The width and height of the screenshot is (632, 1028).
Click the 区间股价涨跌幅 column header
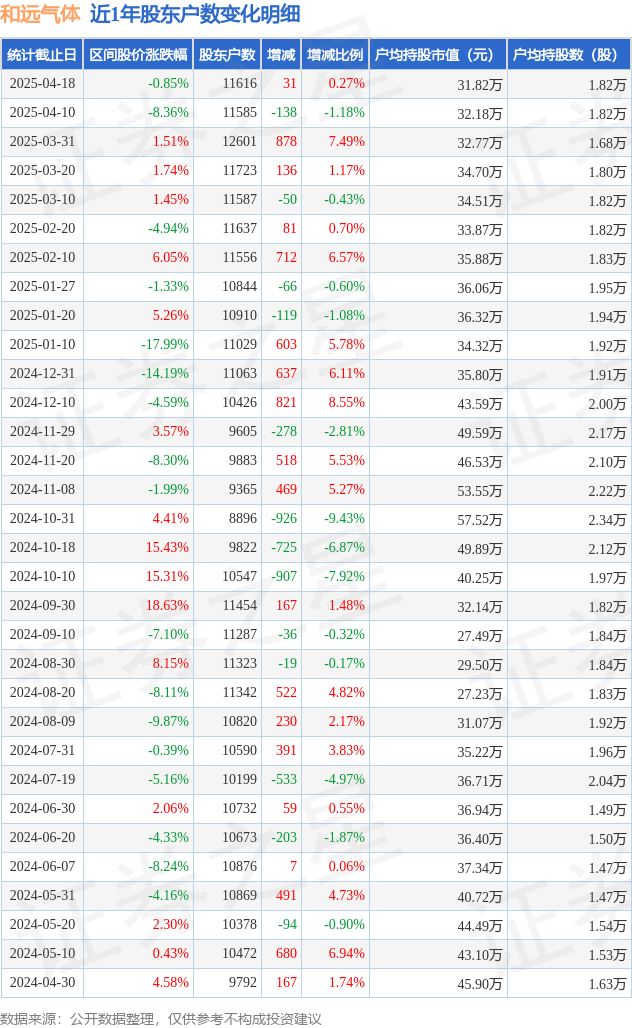[138, 55]
